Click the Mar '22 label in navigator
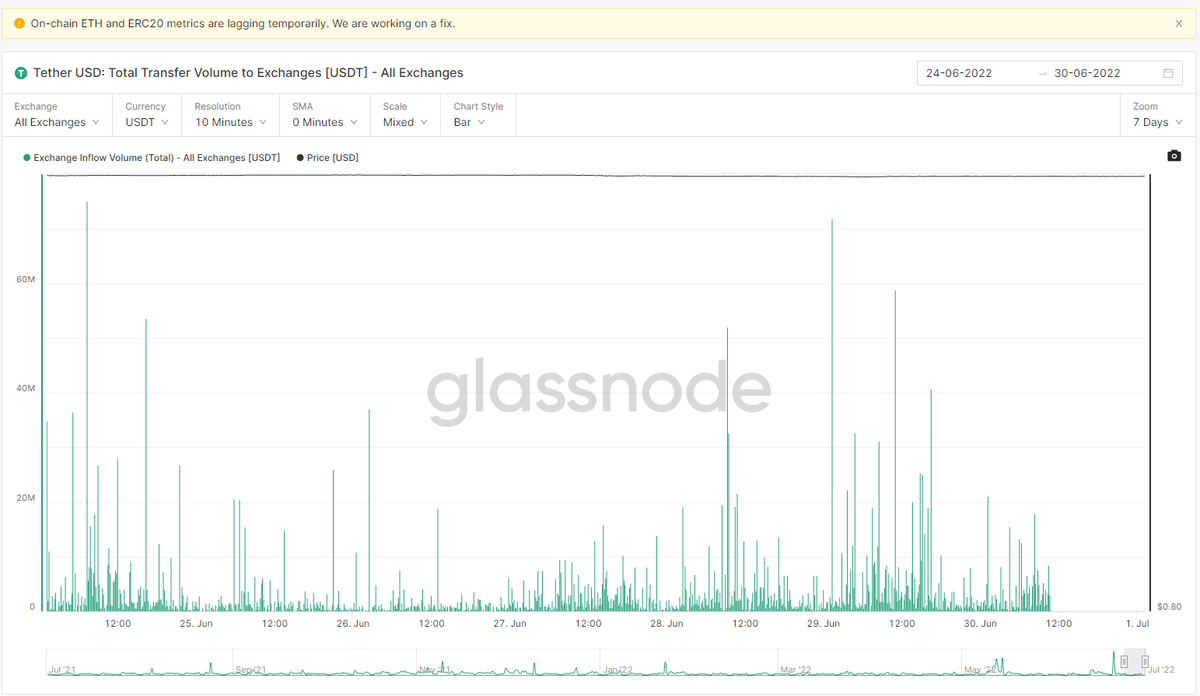 pyautogui.click(x=796, y=669)
